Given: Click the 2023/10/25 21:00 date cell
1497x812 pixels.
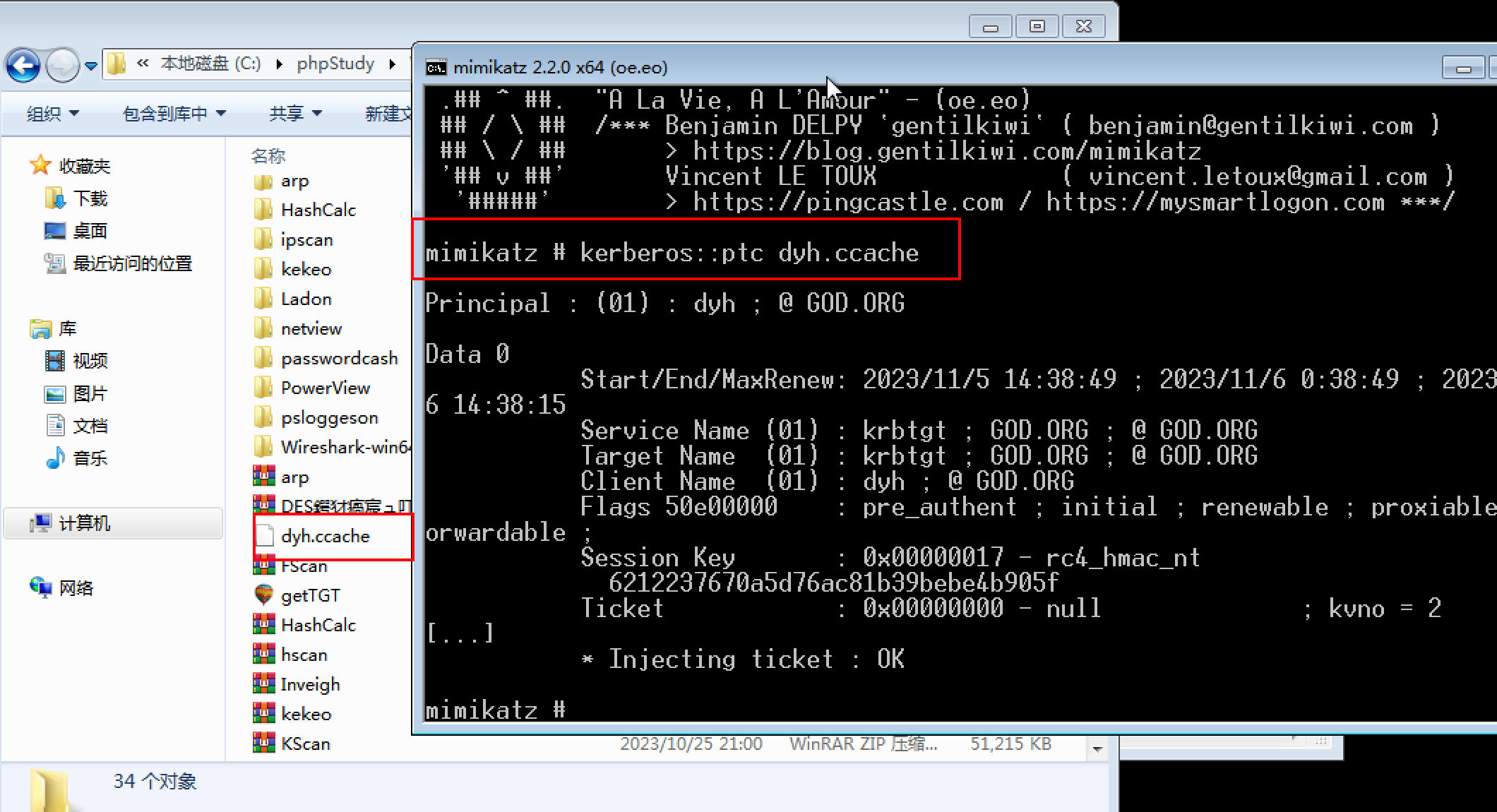Looking at the screenshot, I should [691, 744].
